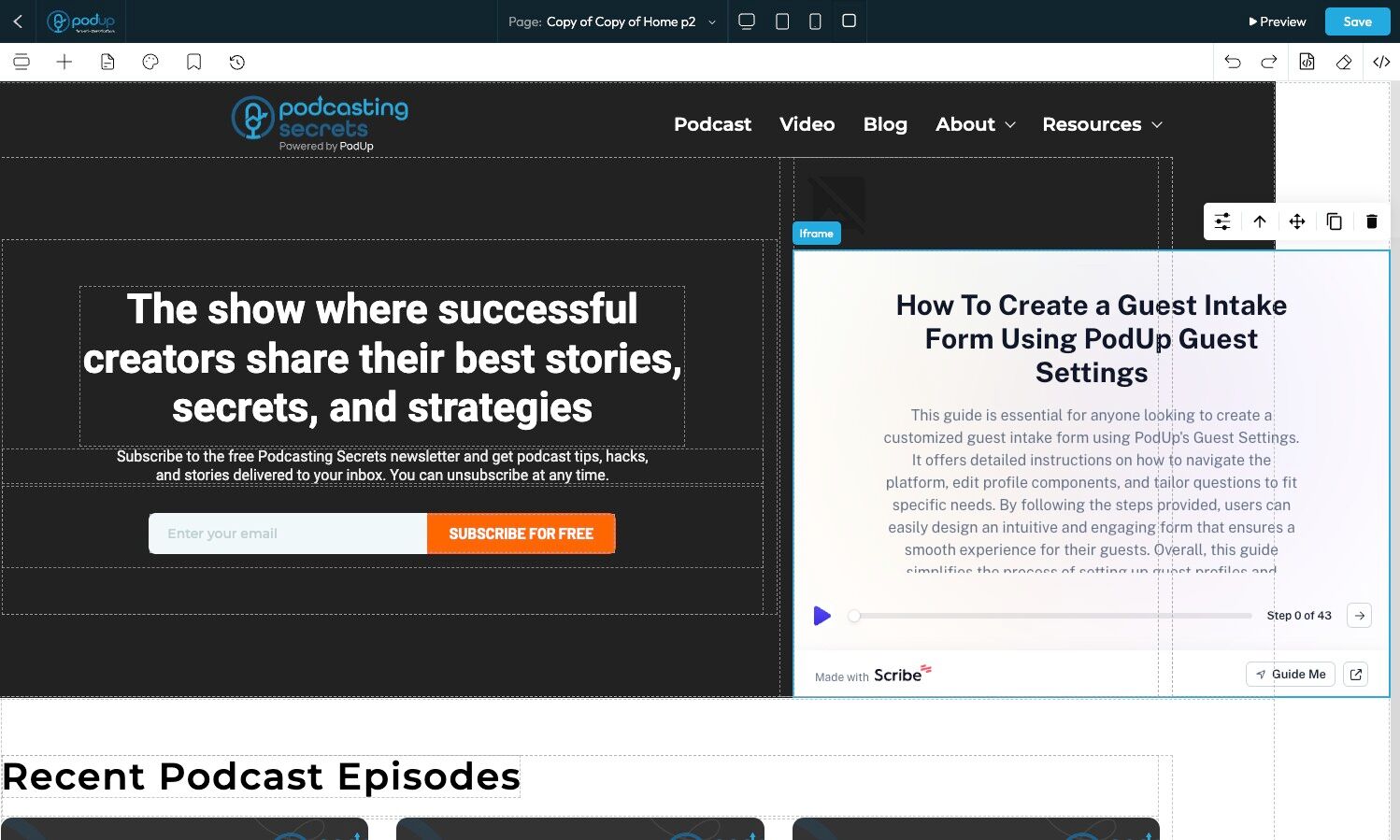Select the hero headline about successful creators
Viewport: 1400px width, 840px height.
[382, 359]
